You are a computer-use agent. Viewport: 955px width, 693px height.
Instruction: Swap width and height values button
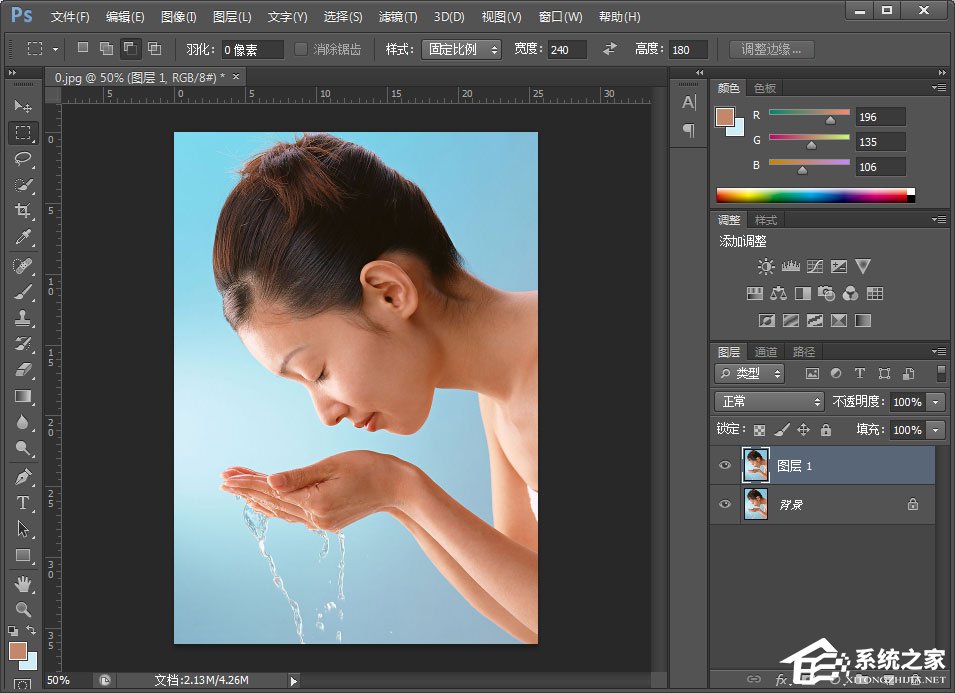(610, 49)
